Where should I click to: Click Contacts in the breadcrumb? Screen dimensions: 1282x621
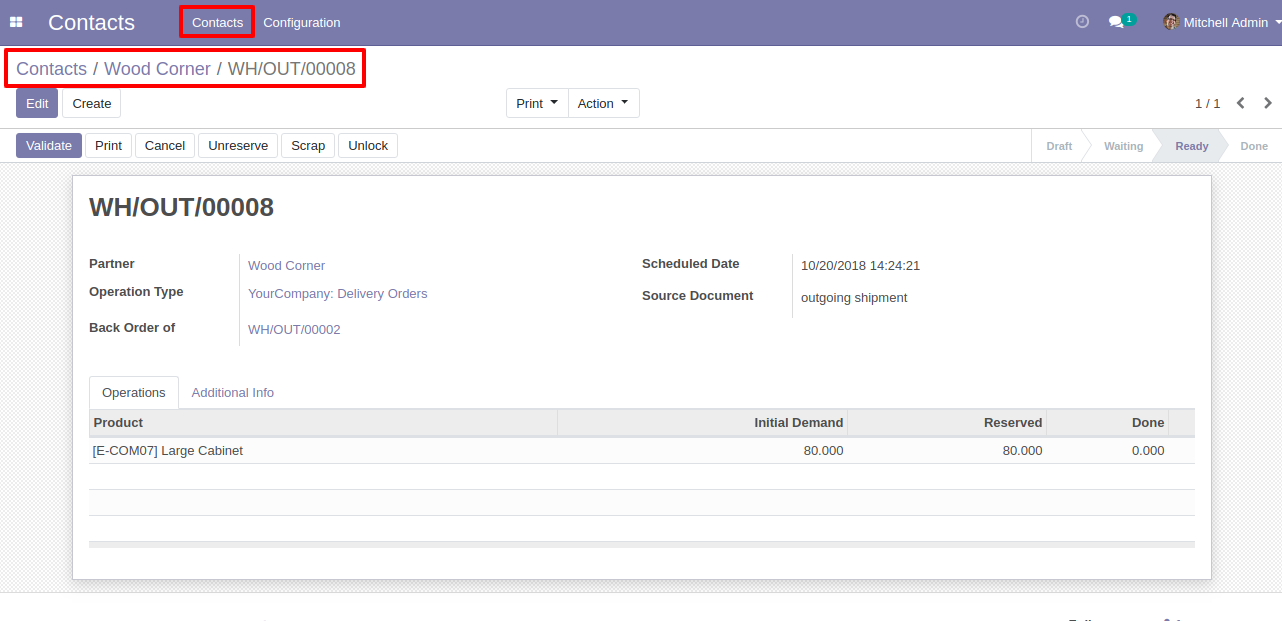pyautogui.click(x=52, y=69)
